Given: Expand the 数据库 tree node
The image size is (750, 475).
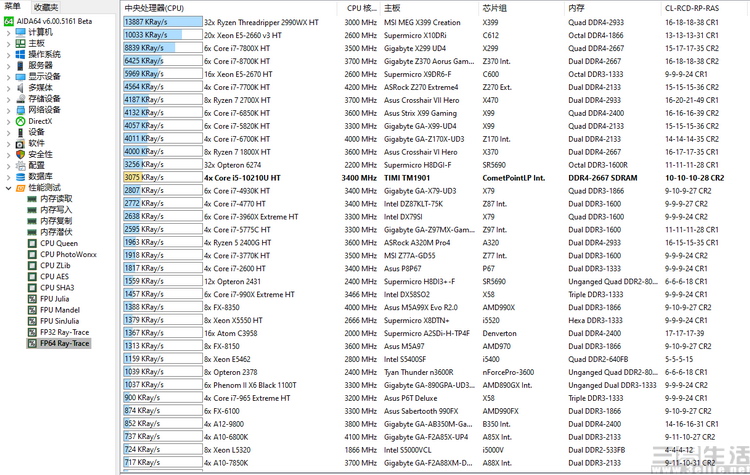Looking at the screenshot, I should click(x=8, y=177).
